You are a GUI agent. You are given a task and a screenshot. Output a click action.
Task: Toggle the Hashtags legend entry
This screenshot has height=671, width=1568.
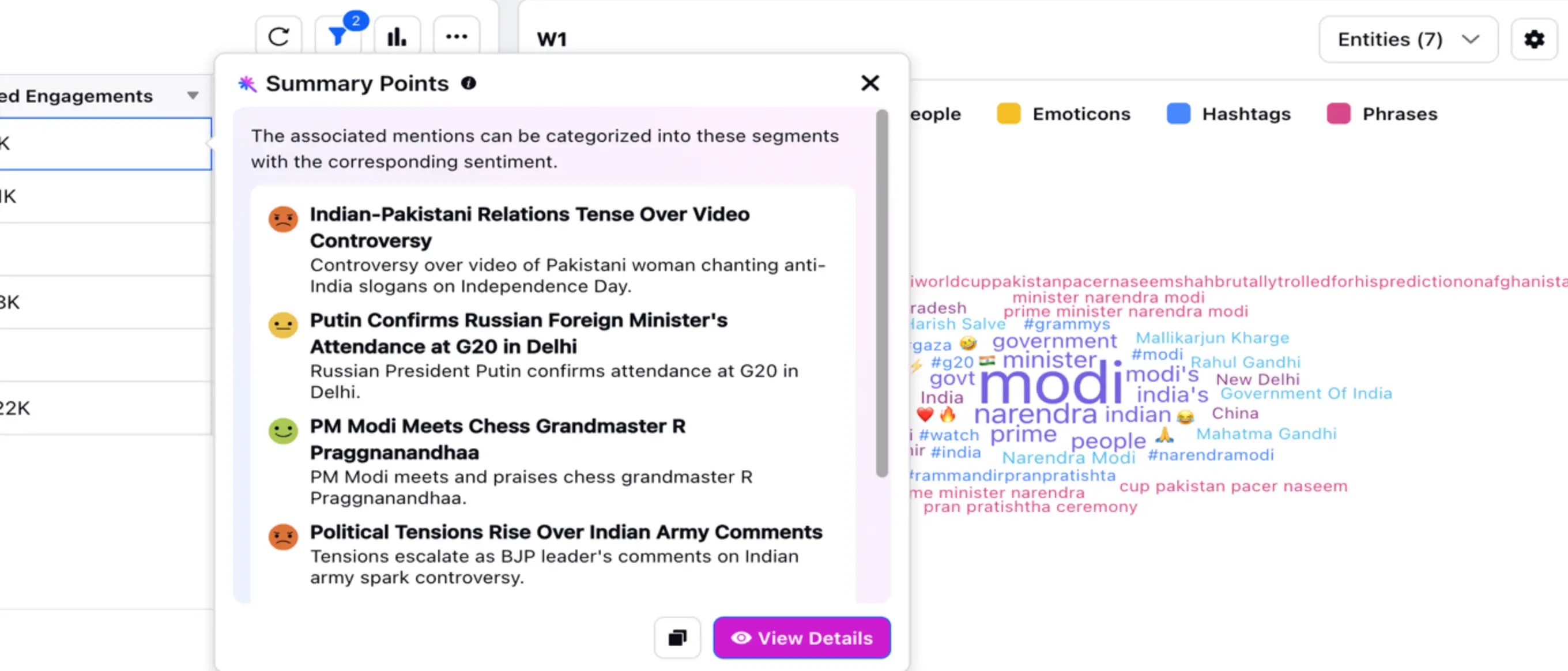tap(1245, 114)
